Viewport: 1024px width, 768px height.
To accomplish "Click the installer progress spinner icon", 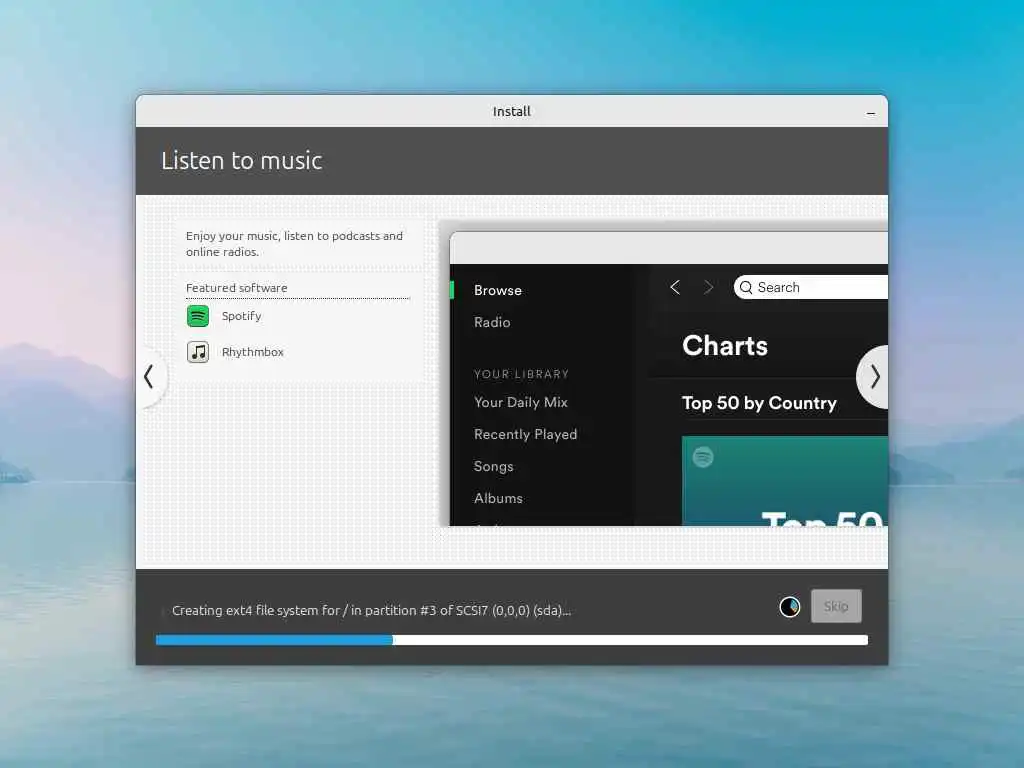I will click(x=790, y=607).
